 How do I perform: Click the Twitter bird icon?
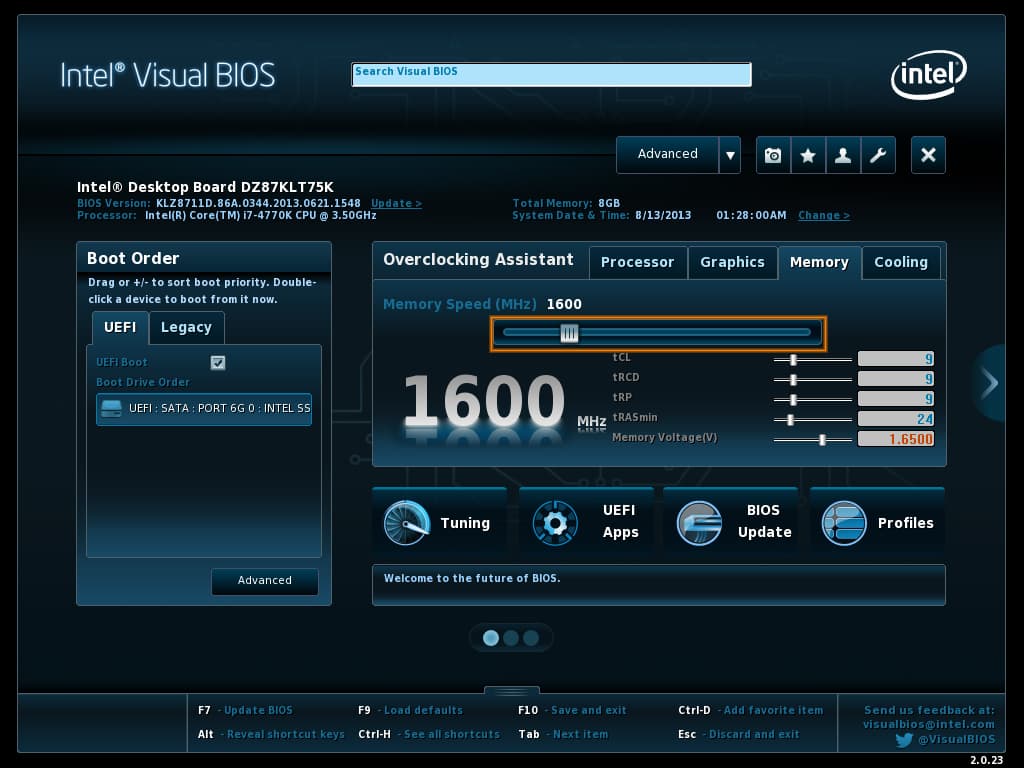(x=904, y=740)
